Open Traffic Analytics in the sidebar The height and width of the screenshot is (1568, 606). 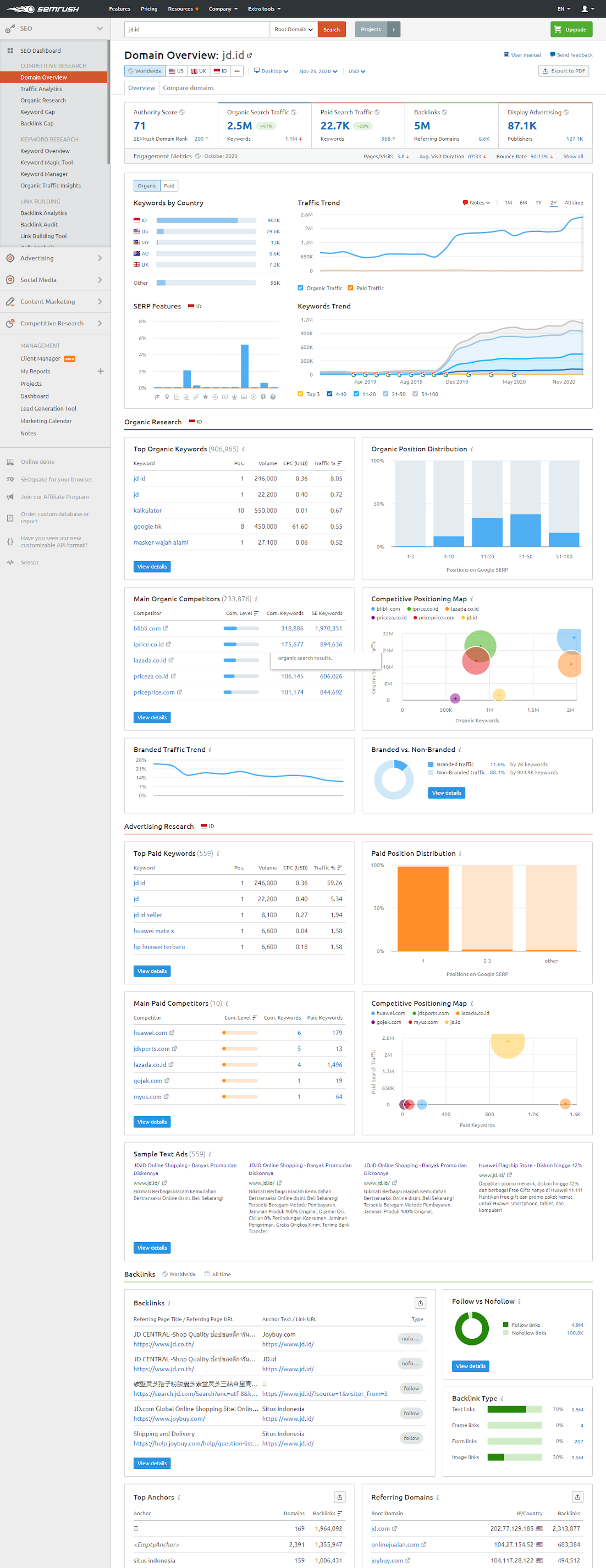[41, 89]
